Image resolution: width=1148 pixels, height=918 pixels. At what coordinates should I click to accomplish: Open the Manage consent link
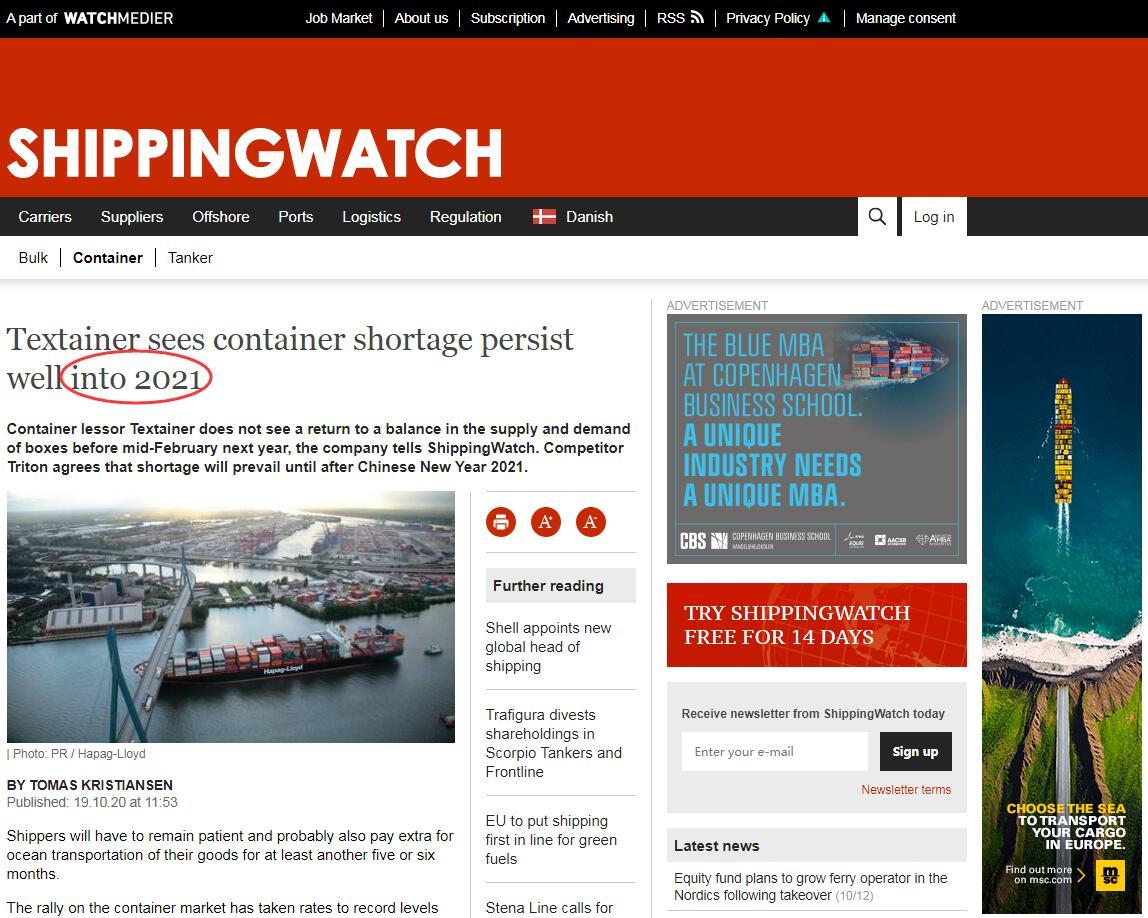906,18
